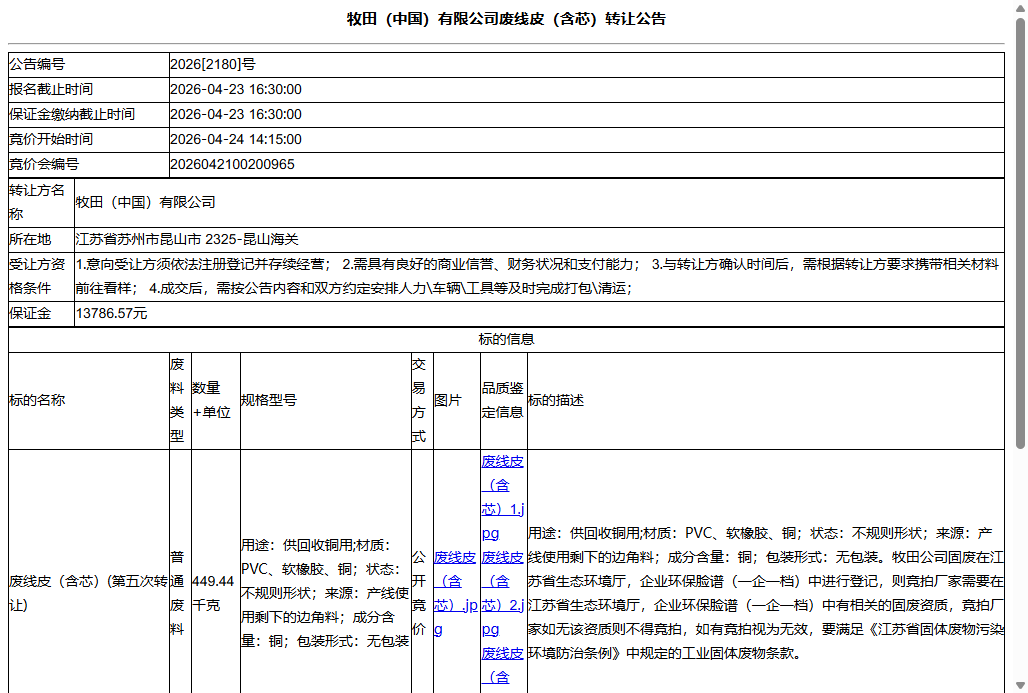Click the announcement number 2026[2180]号
The width and height of the screenshot is (1028, 693).
[213, 64]
